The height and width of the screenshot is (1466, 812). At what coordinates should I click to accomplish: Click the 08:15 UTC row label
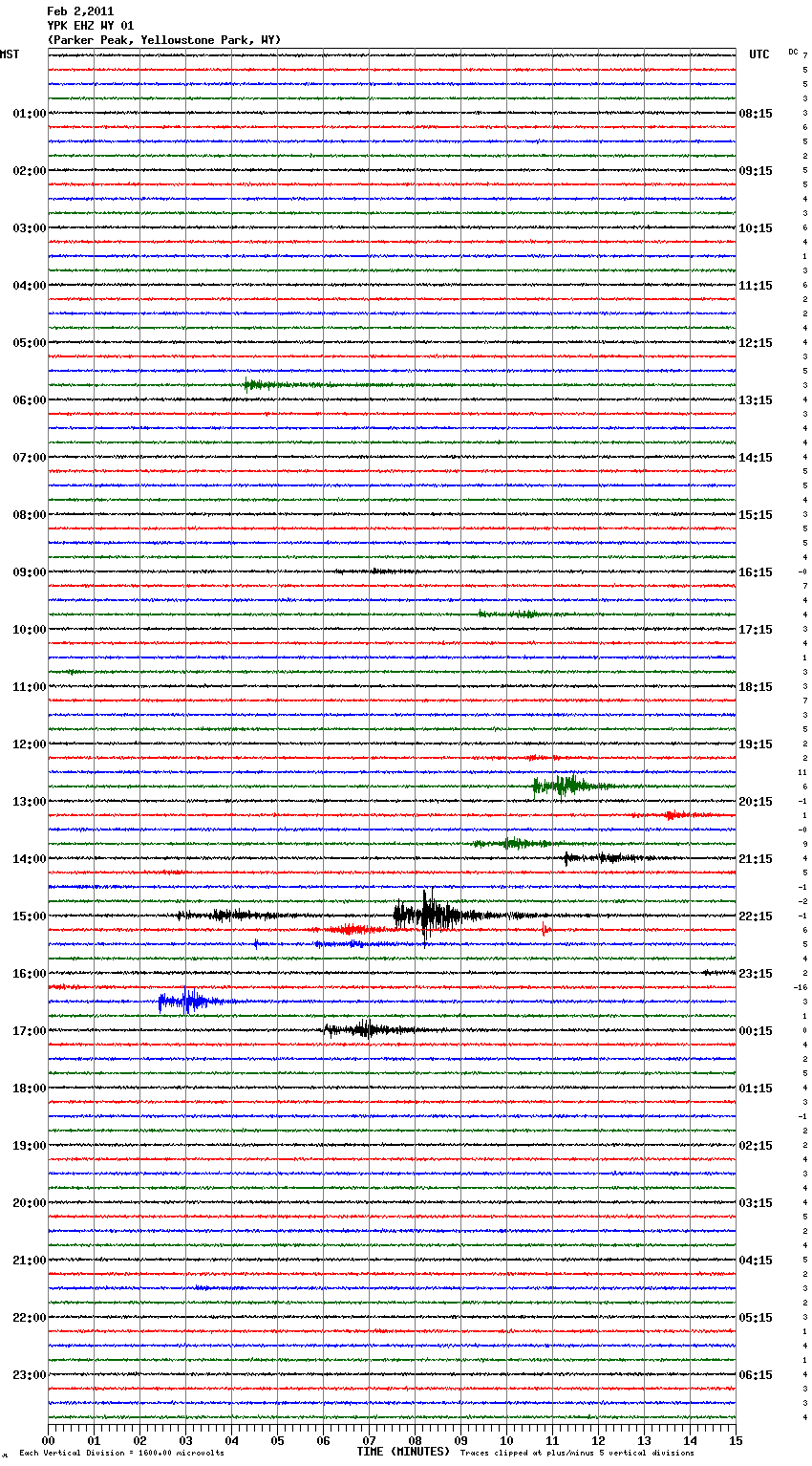click(x=756, y=114)
